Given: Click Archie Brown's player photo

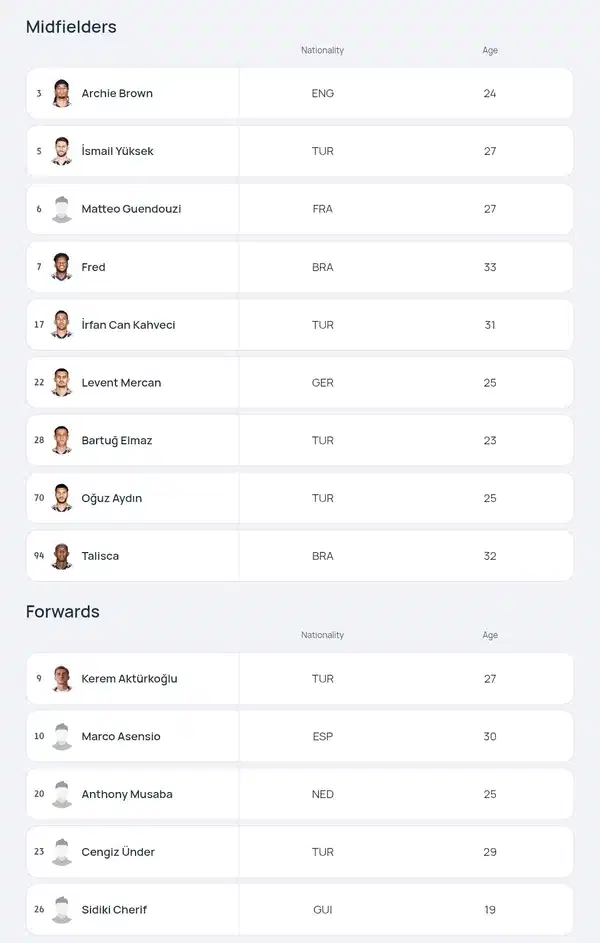Looking at the screenshot, I should [62, 93].
